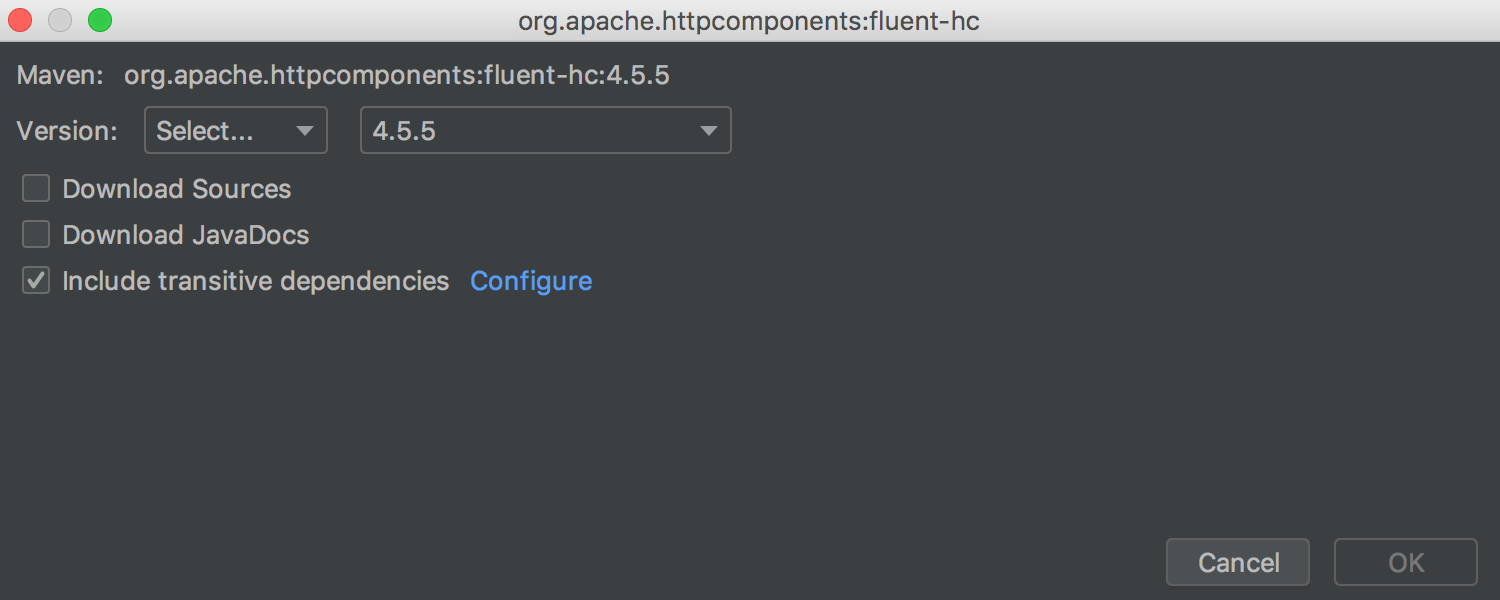This screenshot has height=600, width=1500.
Task: Open the Configure transitive dependencies link
Action: point(531,281)
